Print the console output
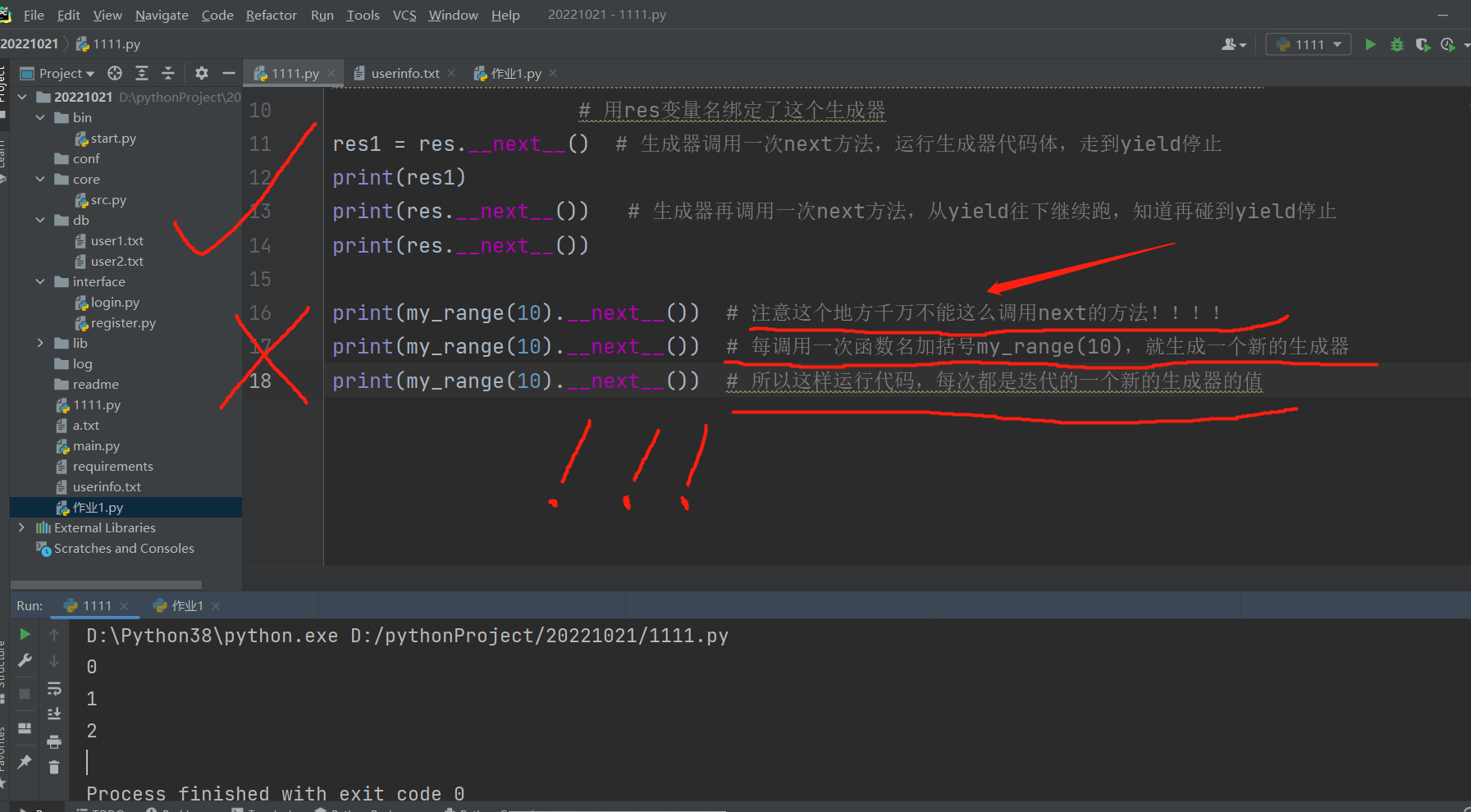Image resolution: width=1471 pixels, height=812 pixels. [54, 741]
